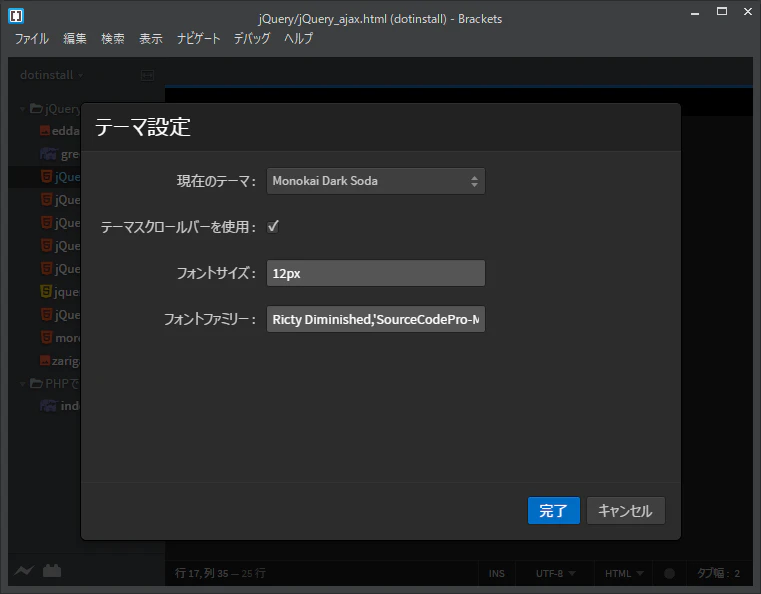Click the image icon of edda file
This screenshot has width=761, height=594.
click(x=45, y=131)
